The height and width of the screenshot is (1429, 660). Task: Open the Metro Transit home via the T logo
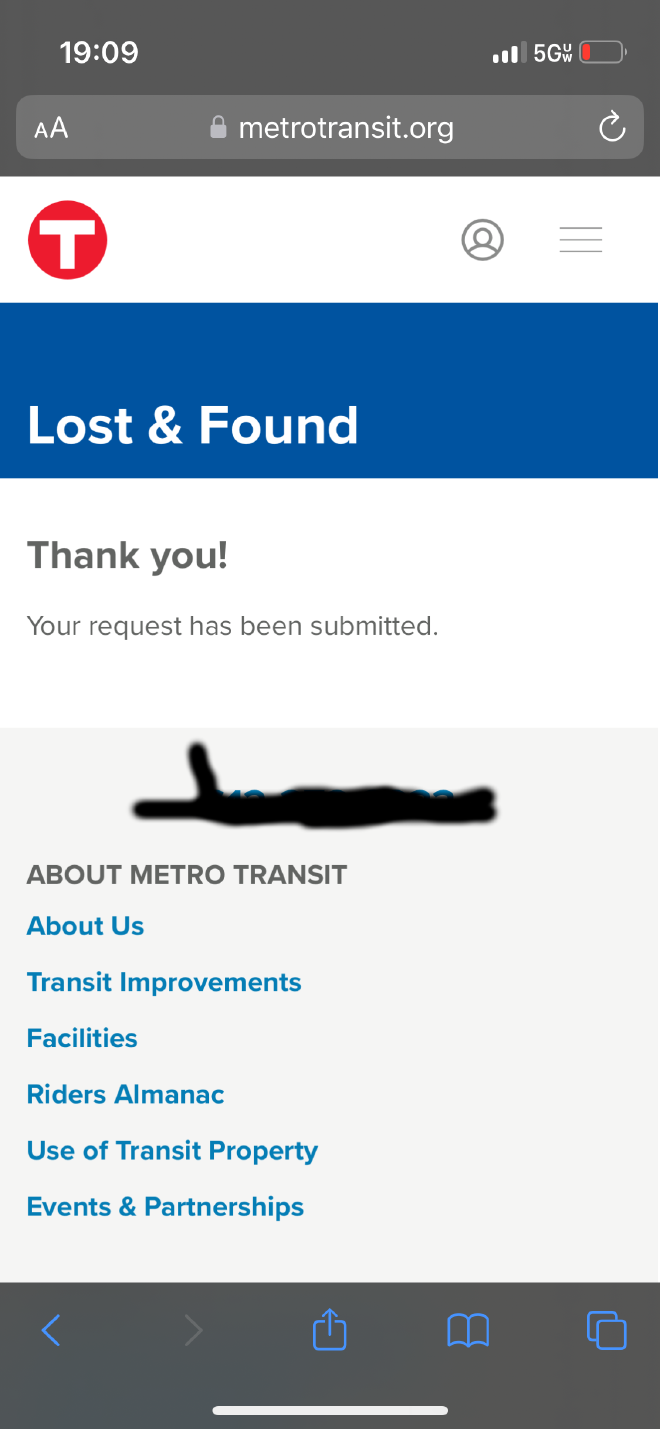pos(67,239)
